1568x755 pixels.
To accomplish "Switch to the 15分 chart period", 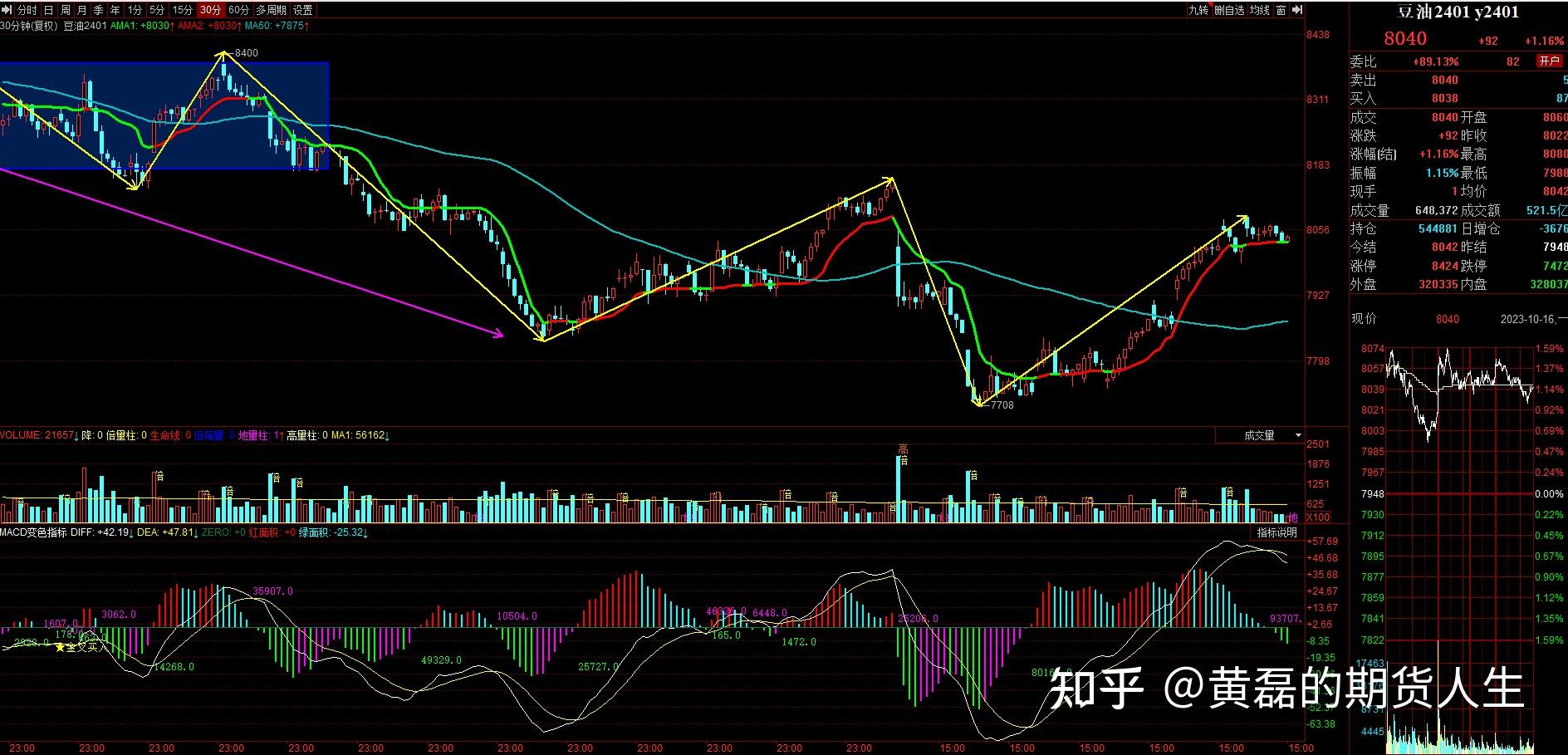I will 183,10.
